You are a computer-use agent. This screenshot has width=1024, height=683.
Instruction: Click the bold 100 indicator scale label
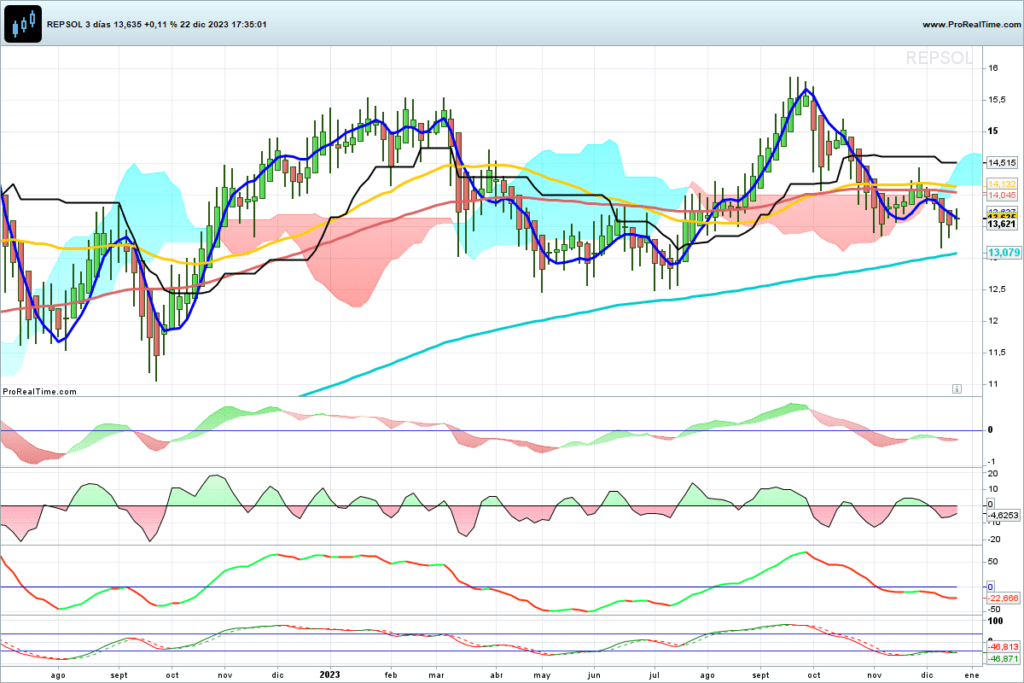pos(995,621)
